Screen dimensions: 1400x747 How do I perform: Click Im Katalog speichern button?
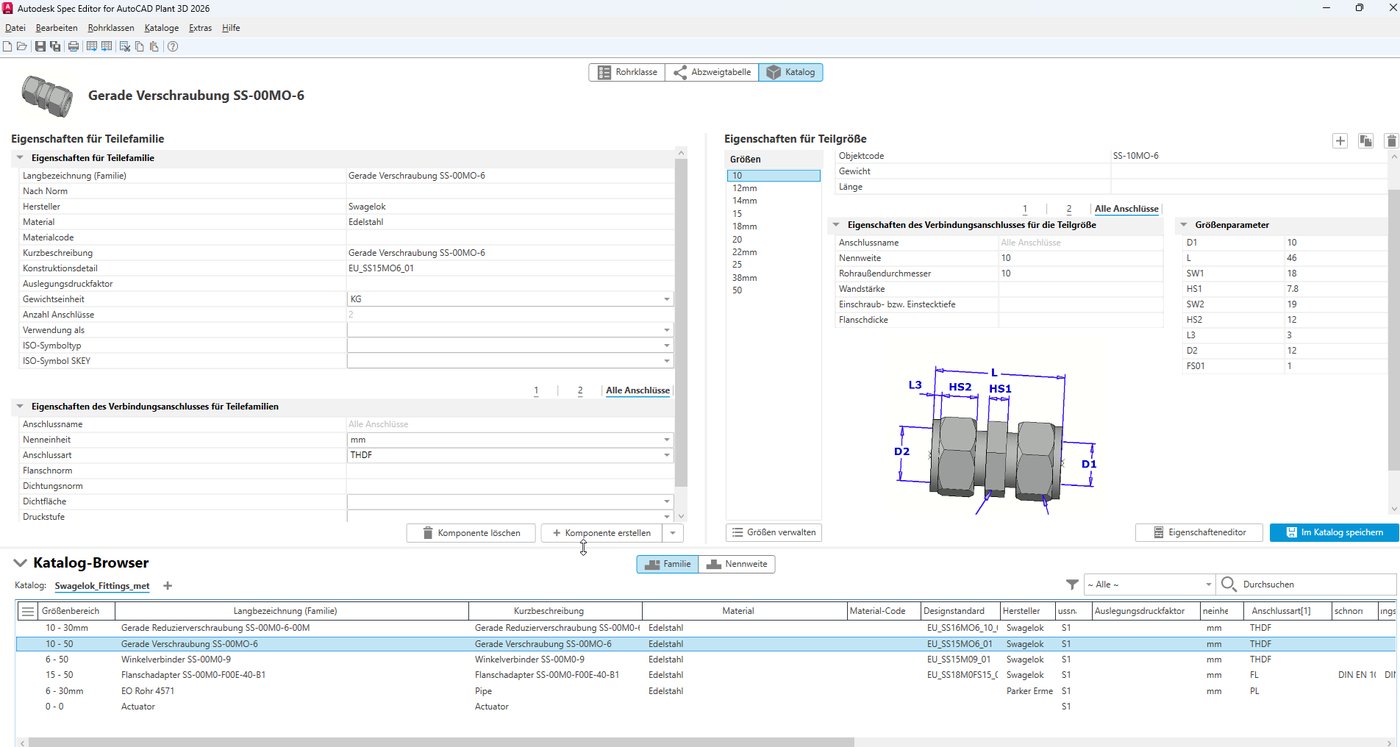click(1334, 532)
